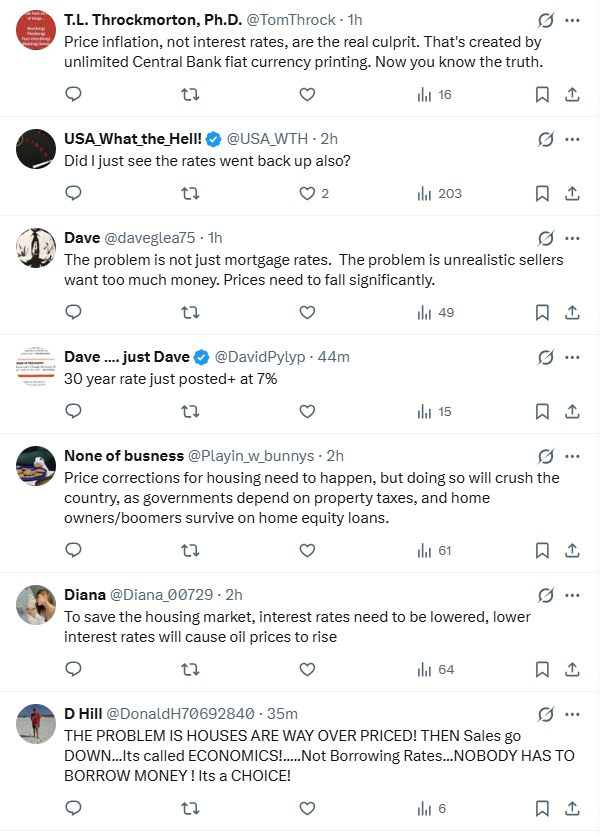Reply to T.L. Throckmorton's tweet

click(x=73, y=94)
